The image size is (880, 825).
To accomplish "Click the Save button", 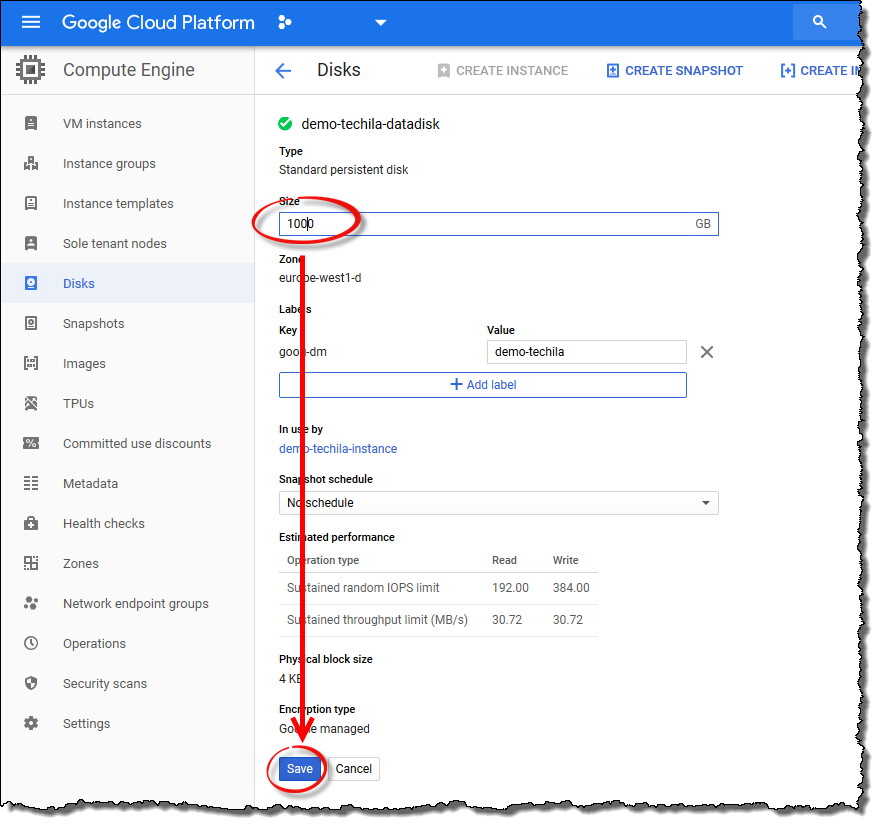I will tap(299, 769).
